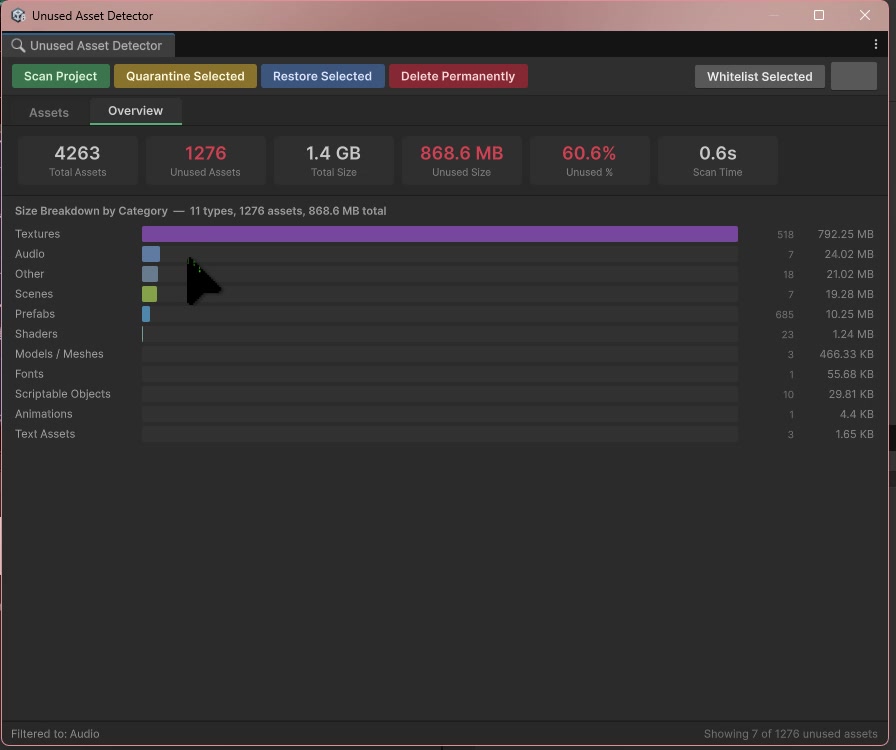Click the 4.4 KB Animations size value
This screenshot has height=750, width=896.
857,414
